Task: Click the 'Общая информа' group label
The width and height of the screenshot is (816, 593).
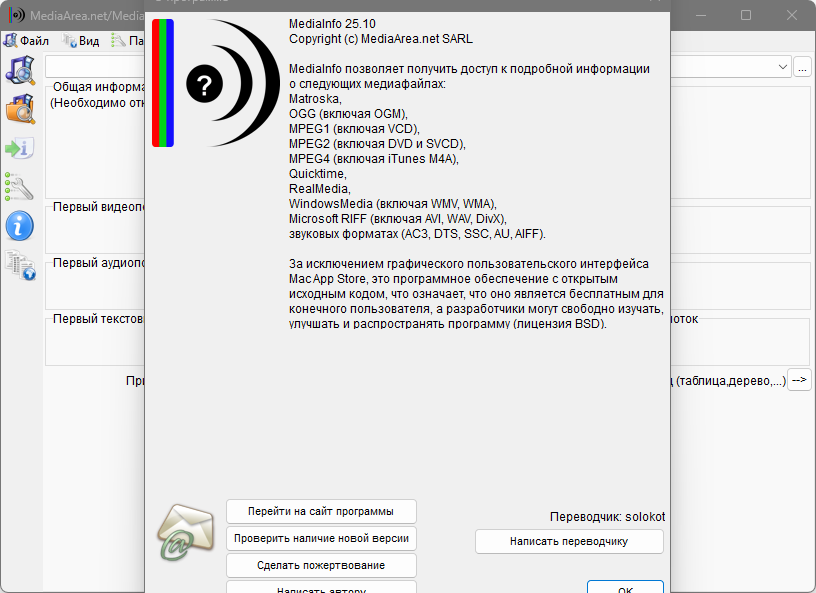Action: (x=98, y=87)
